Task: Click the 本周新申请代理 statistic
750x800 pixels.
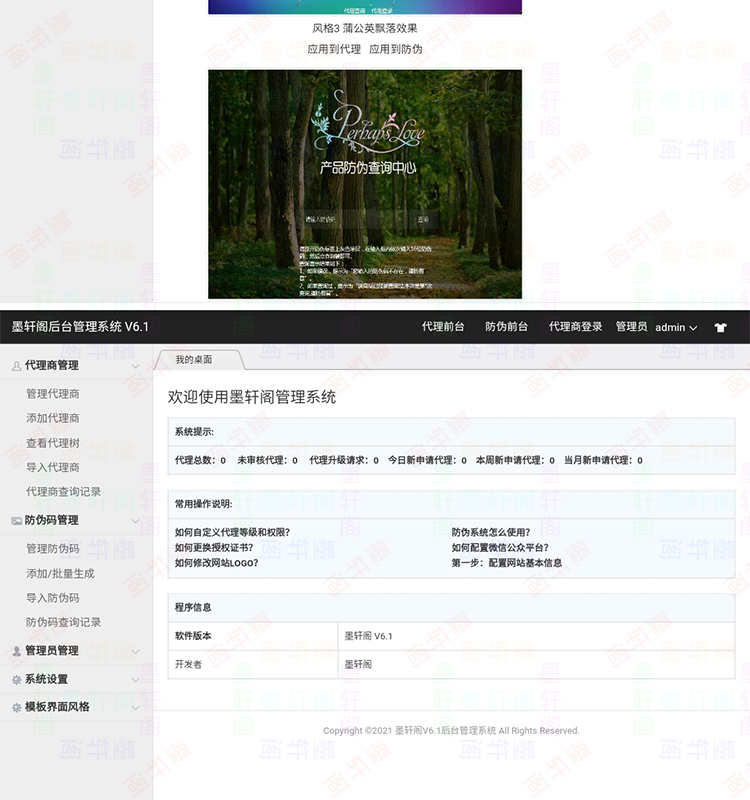Action: [x=515, y=460]
